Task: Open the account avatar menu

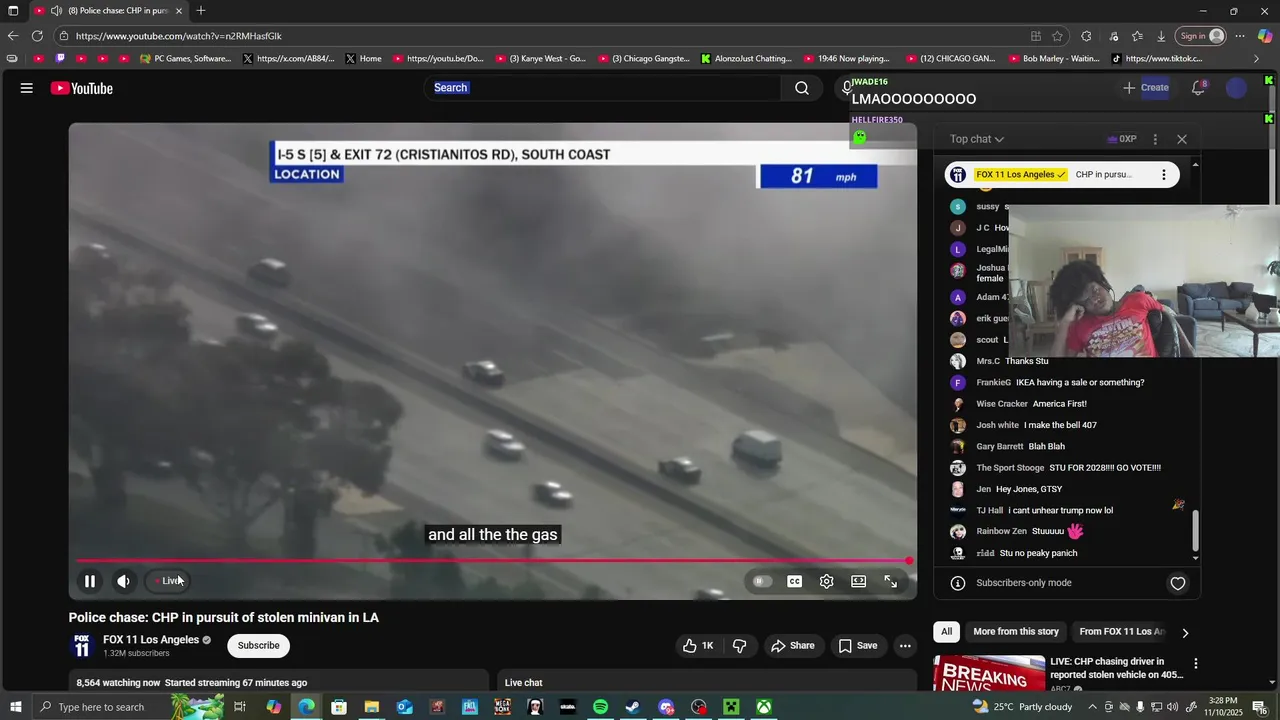Action: (1237, 88)
